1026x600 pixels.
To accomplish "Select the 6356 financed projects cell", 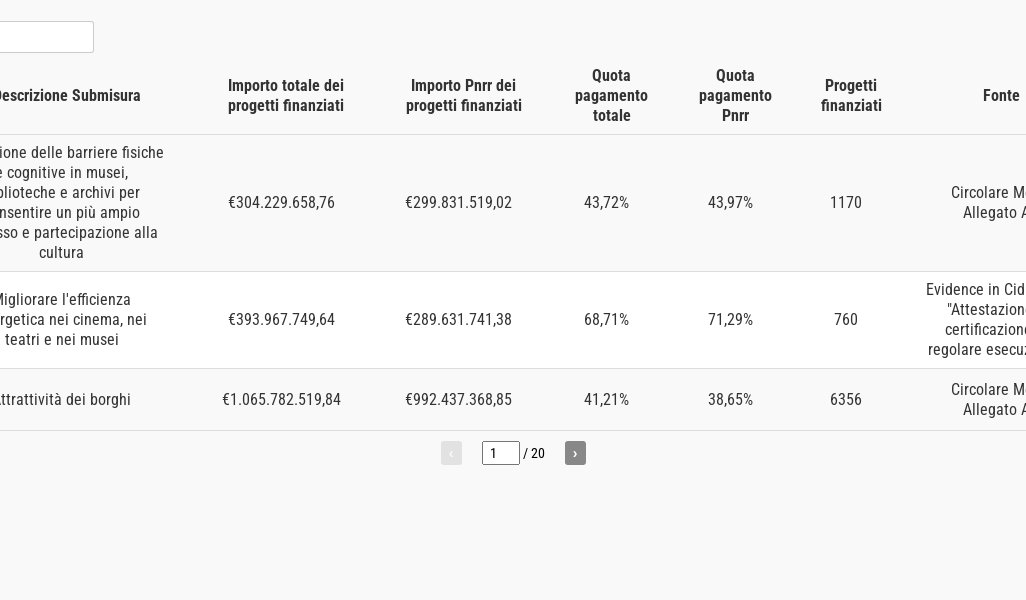I will (x=846, y=400).
